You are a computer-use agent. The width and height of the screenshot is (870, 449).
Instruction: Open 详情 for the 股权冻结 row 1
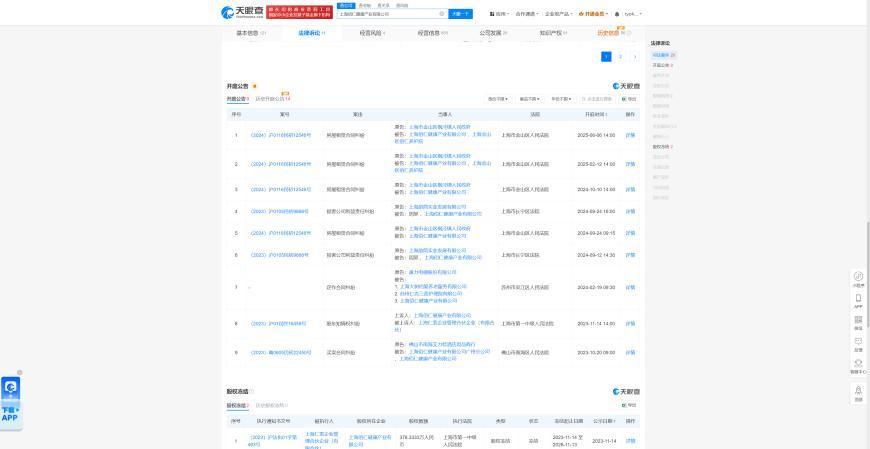point(630,441)
